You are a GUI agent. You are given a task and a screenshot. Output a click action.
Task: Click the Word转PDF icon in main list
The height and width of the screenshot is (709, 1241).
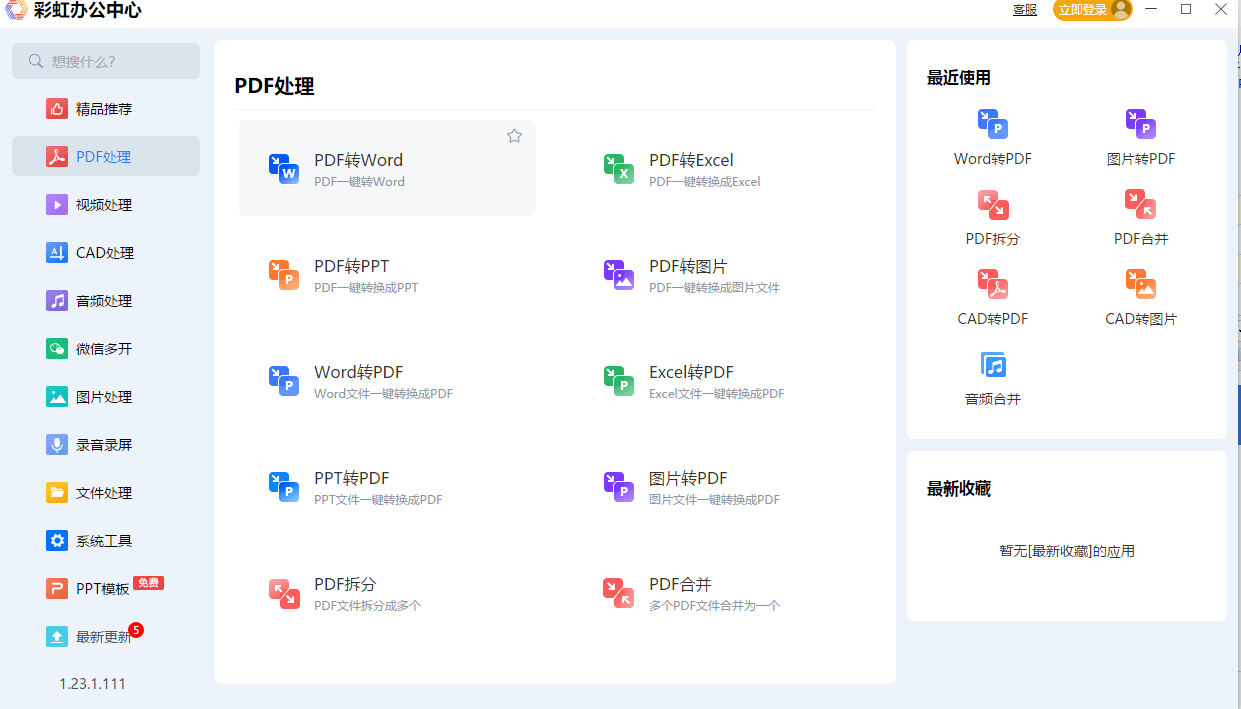coord(284,381)
